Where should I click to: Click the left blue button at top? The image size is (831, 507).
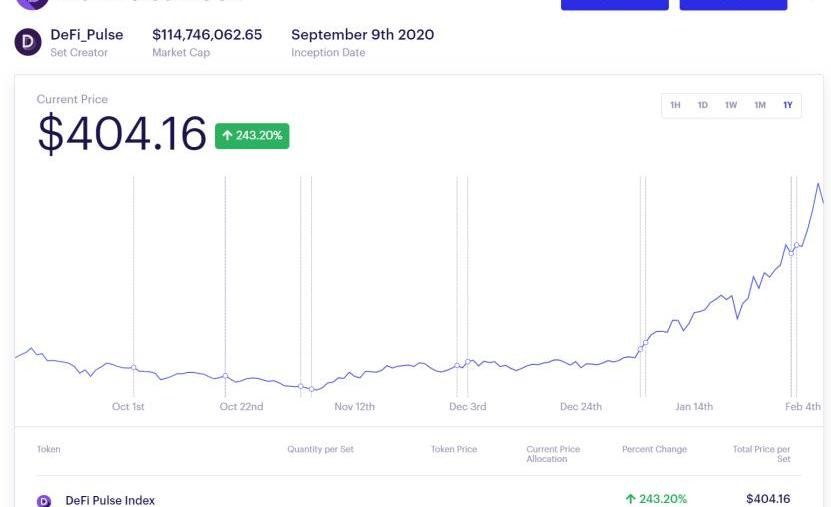coord(615,4)
